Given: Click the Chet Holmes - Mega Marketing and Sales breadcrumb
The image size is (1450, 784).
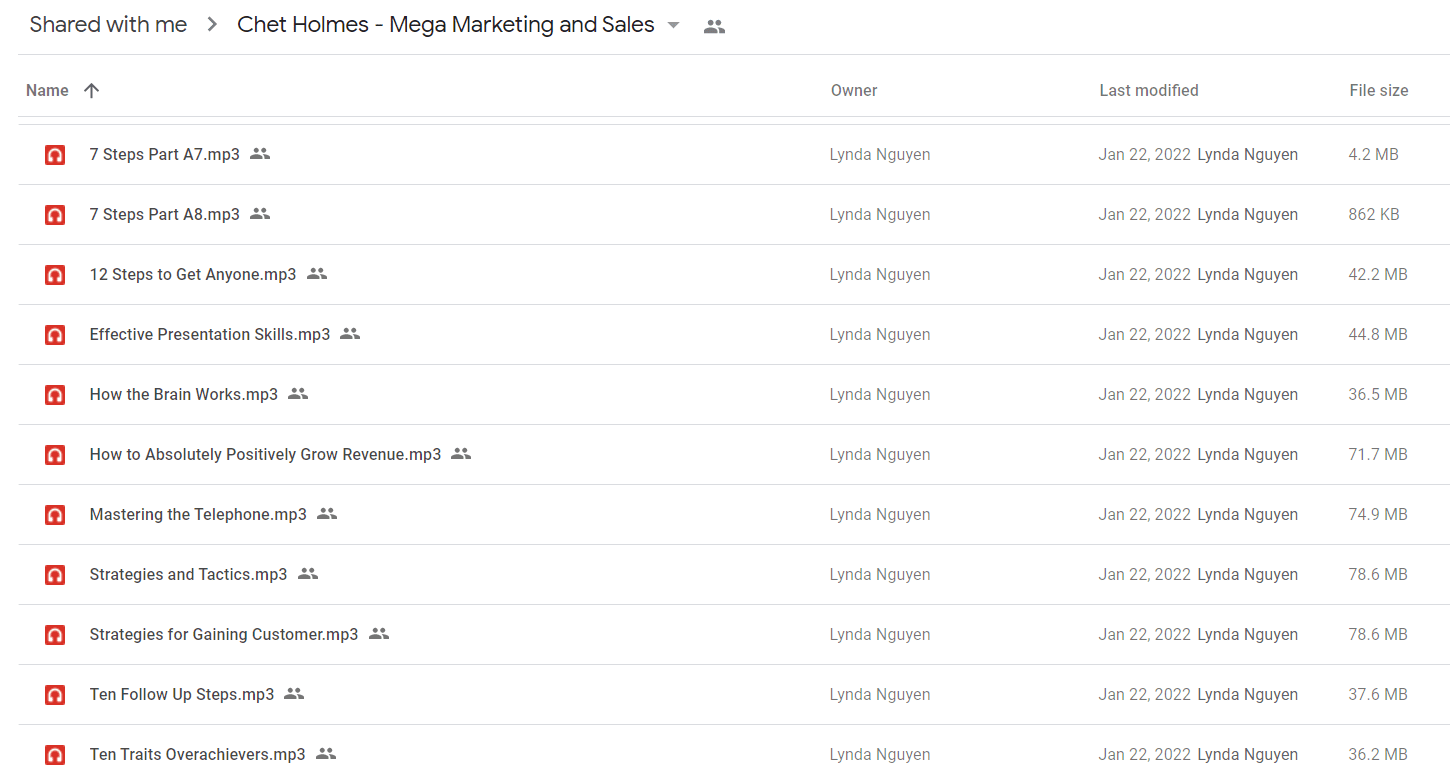Looking at the screenshot, I should (446, 25).
